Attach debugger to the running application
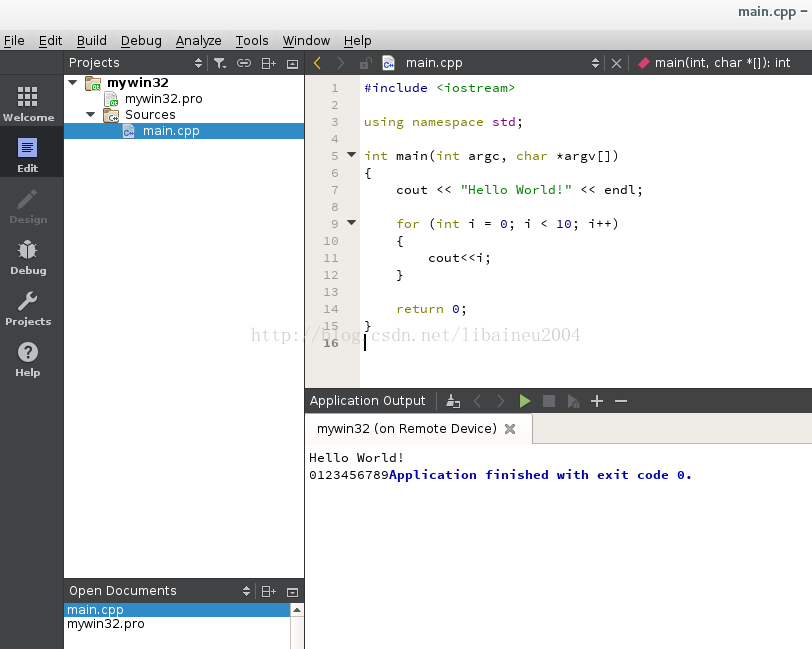 coord(573,401)
